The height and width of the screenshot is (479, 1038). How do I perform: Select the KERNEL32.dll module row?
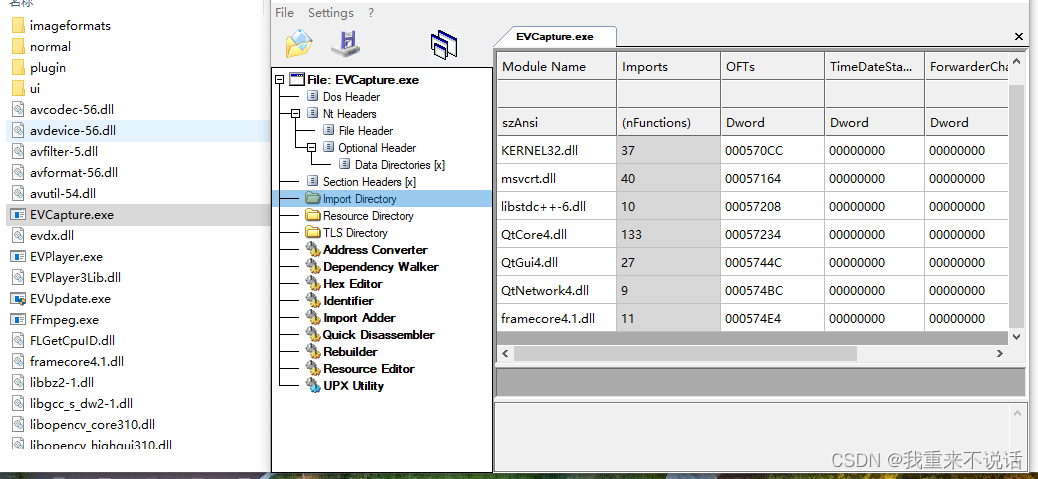(x=752, y=151)
